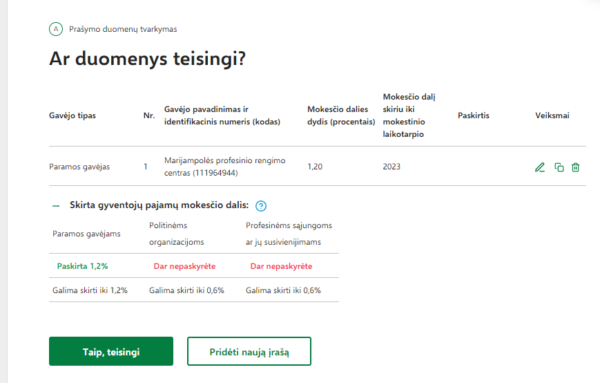Screen dimensions: 600x383
Task: Click the Veiksmai column header
Action: click(x=552, y=116)
